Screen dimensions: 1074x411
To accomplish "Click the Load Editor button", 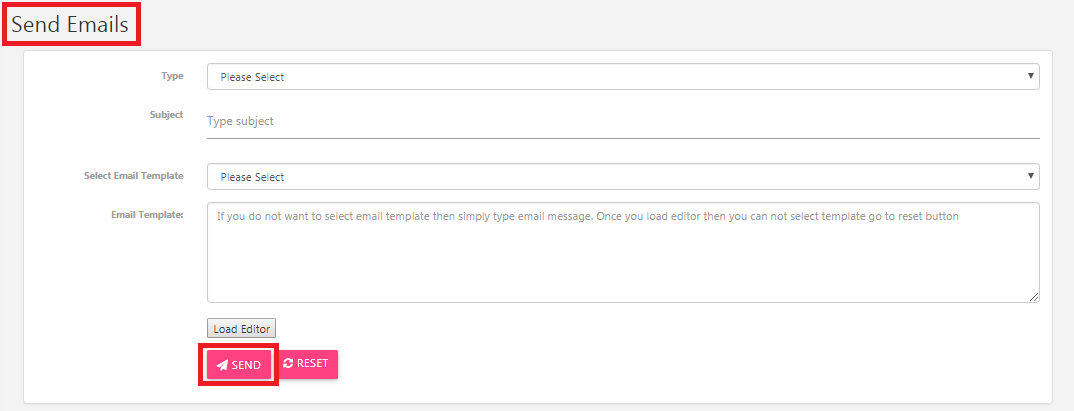I will pos(242,329).
